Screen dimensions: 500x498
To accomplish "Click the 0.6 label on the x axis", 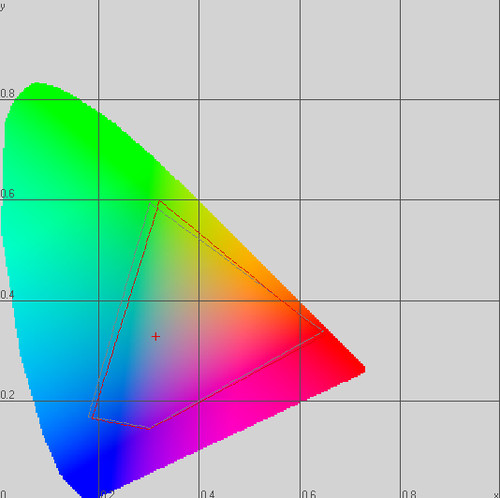I will click(309, 494).
